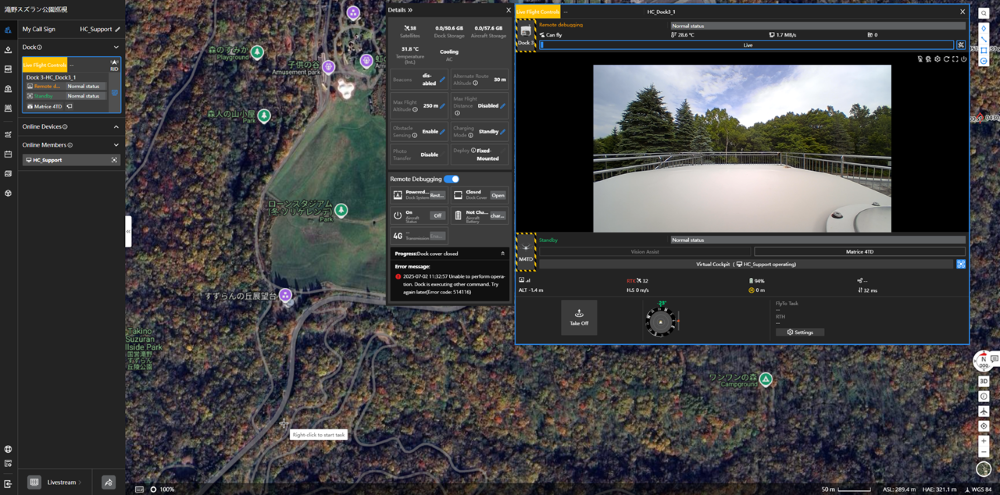Zoom in on the map
Screen dimensions: 1000x495
(x=984, y=441)
